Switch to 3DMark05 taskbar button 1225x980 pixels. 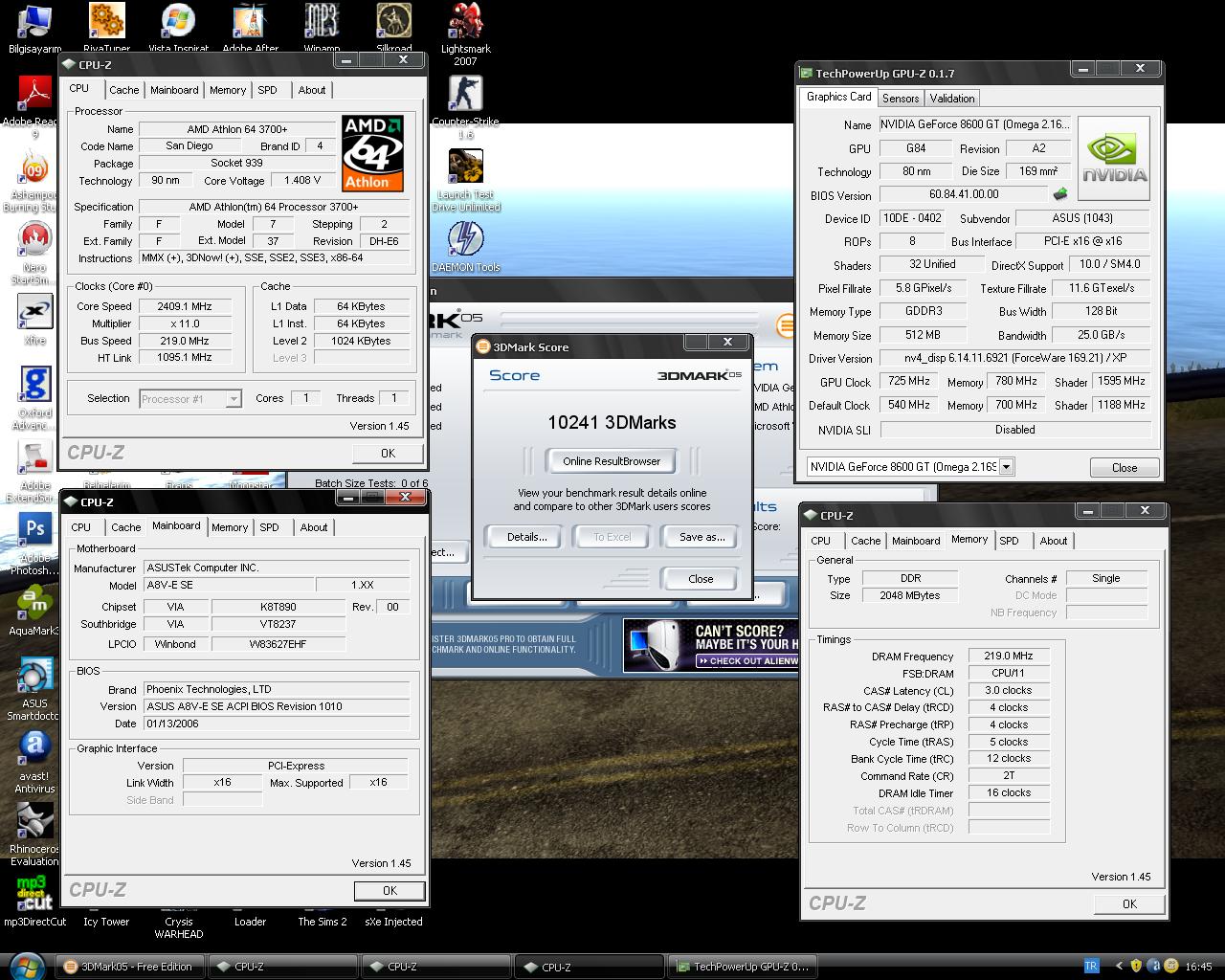129,967
